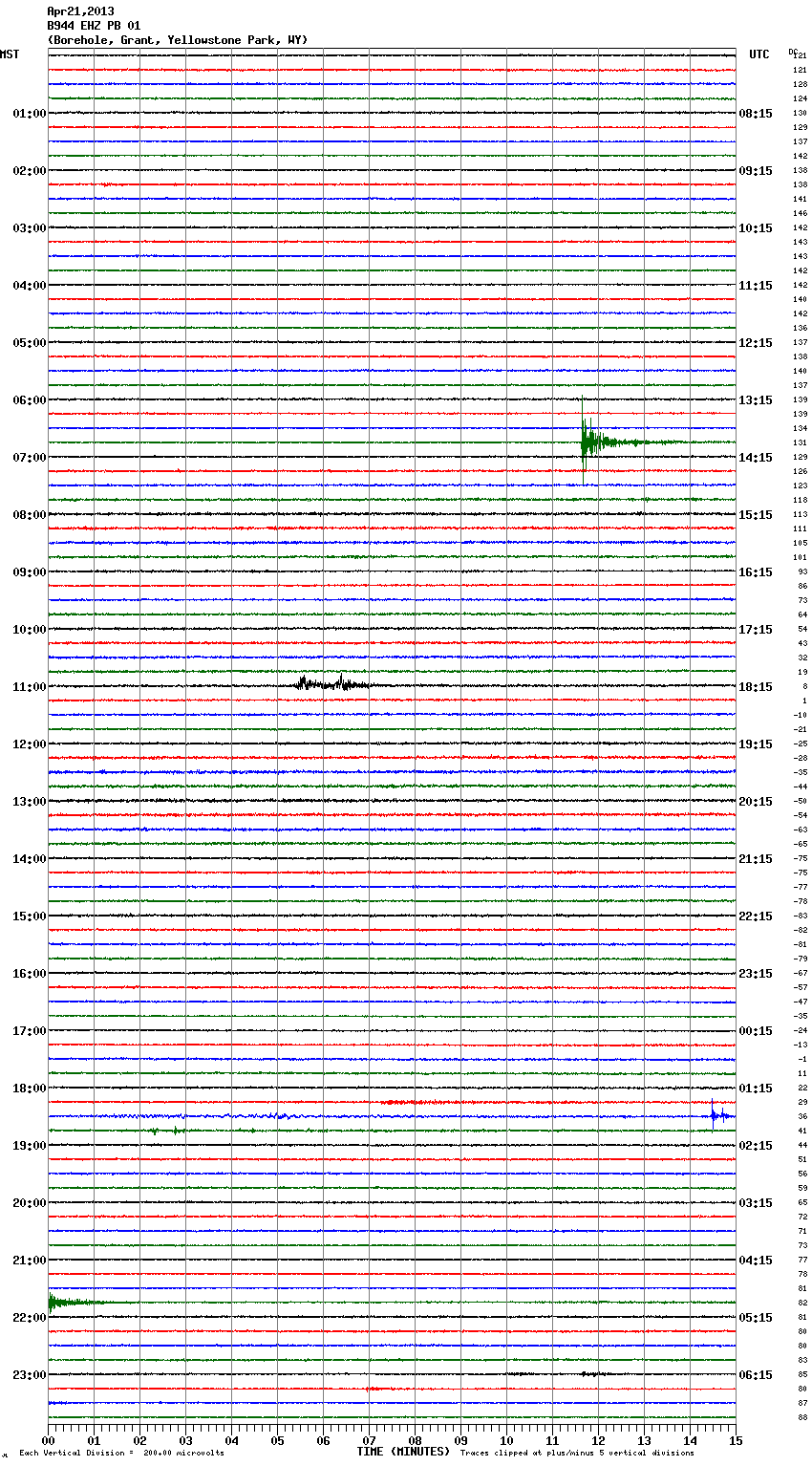Click the "(Borehole, Grant, Yellowstone Park, WY)" caption

point(178,40)
